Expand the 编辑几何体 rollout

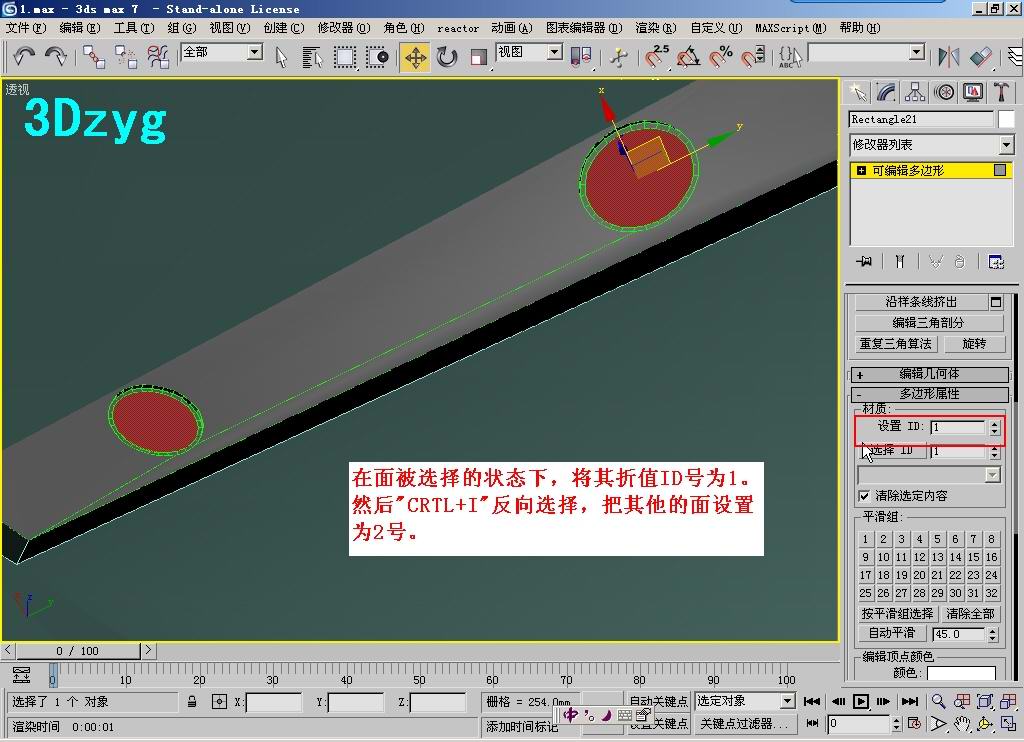(930, 374)
